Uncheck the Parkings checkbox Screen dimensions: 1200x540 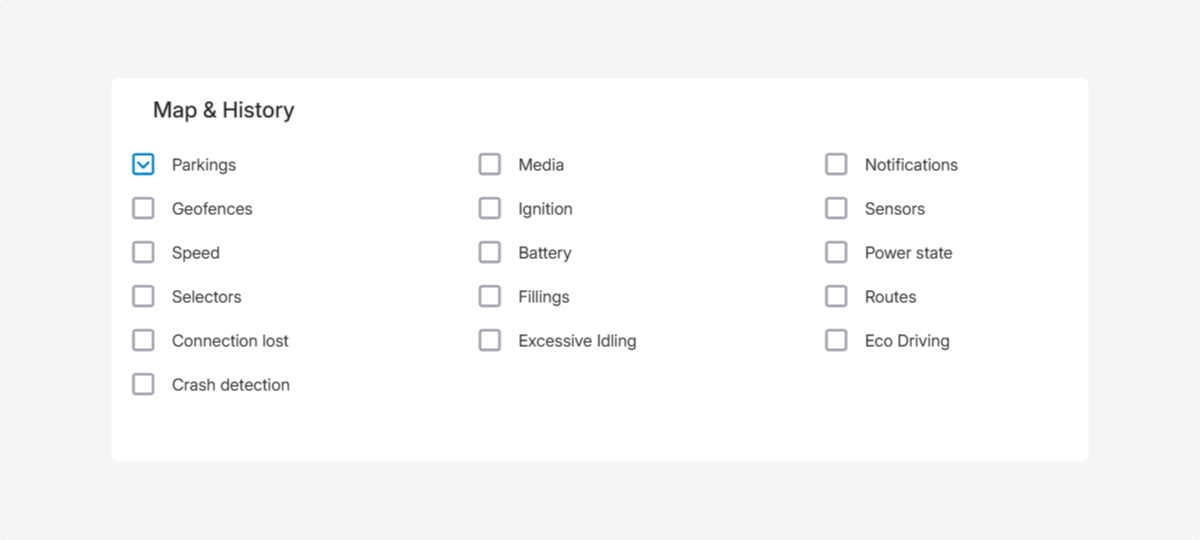pyautogui.click(x=143, y=164)
